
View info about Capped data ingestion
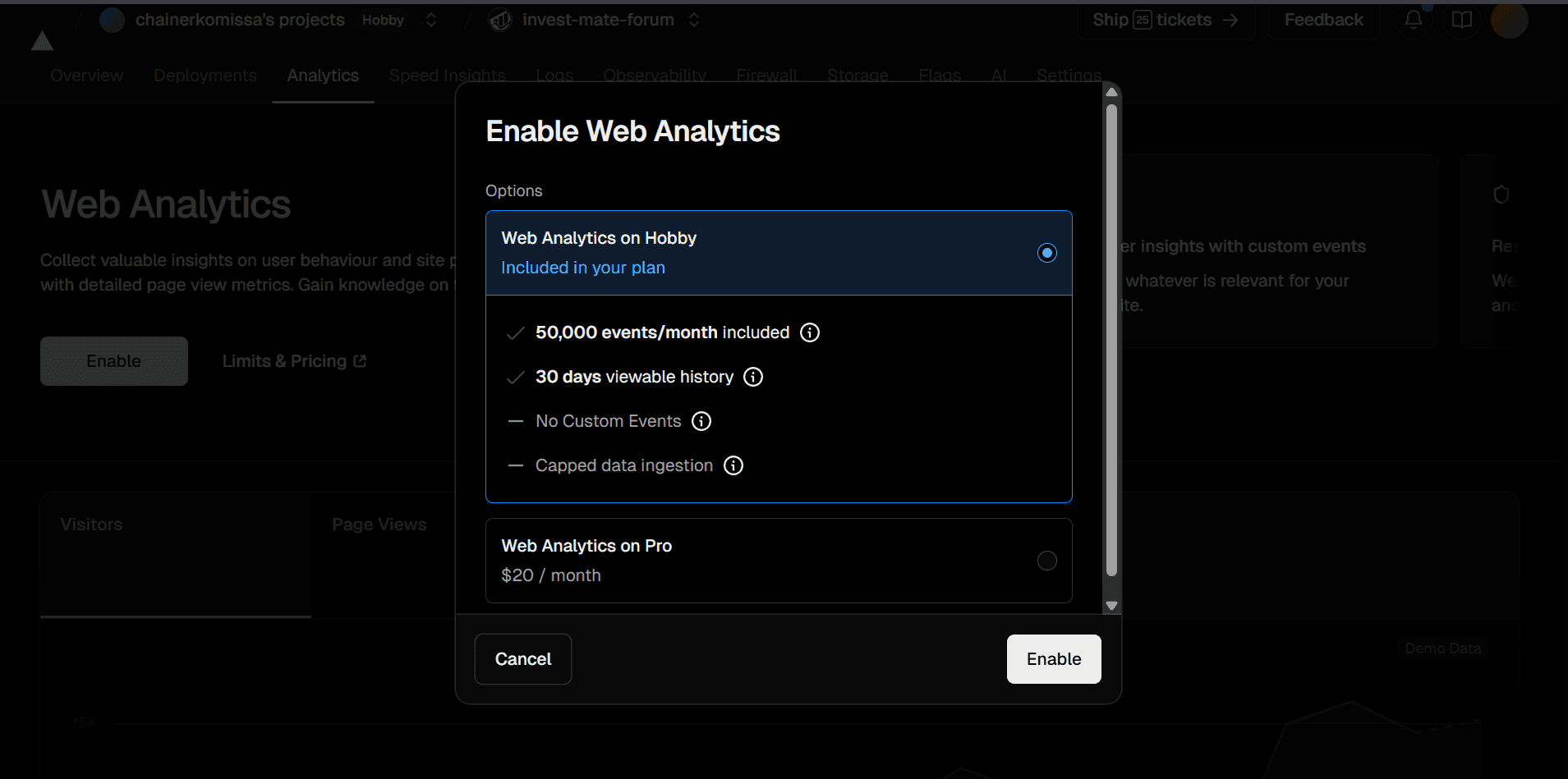[733, 465]
